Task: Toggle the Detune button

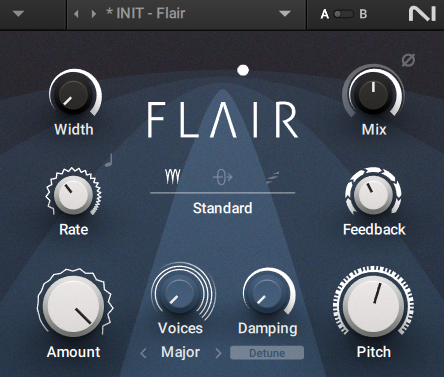Action: tap(267, 353)
